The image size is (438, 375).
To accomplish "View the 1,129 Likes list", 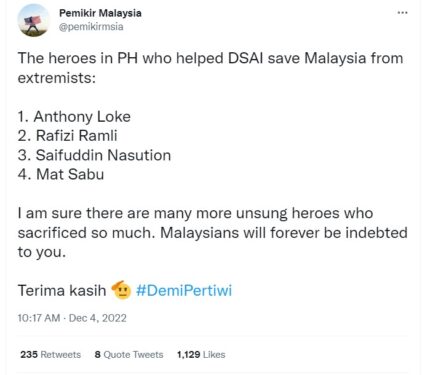I will pos(201,354).
